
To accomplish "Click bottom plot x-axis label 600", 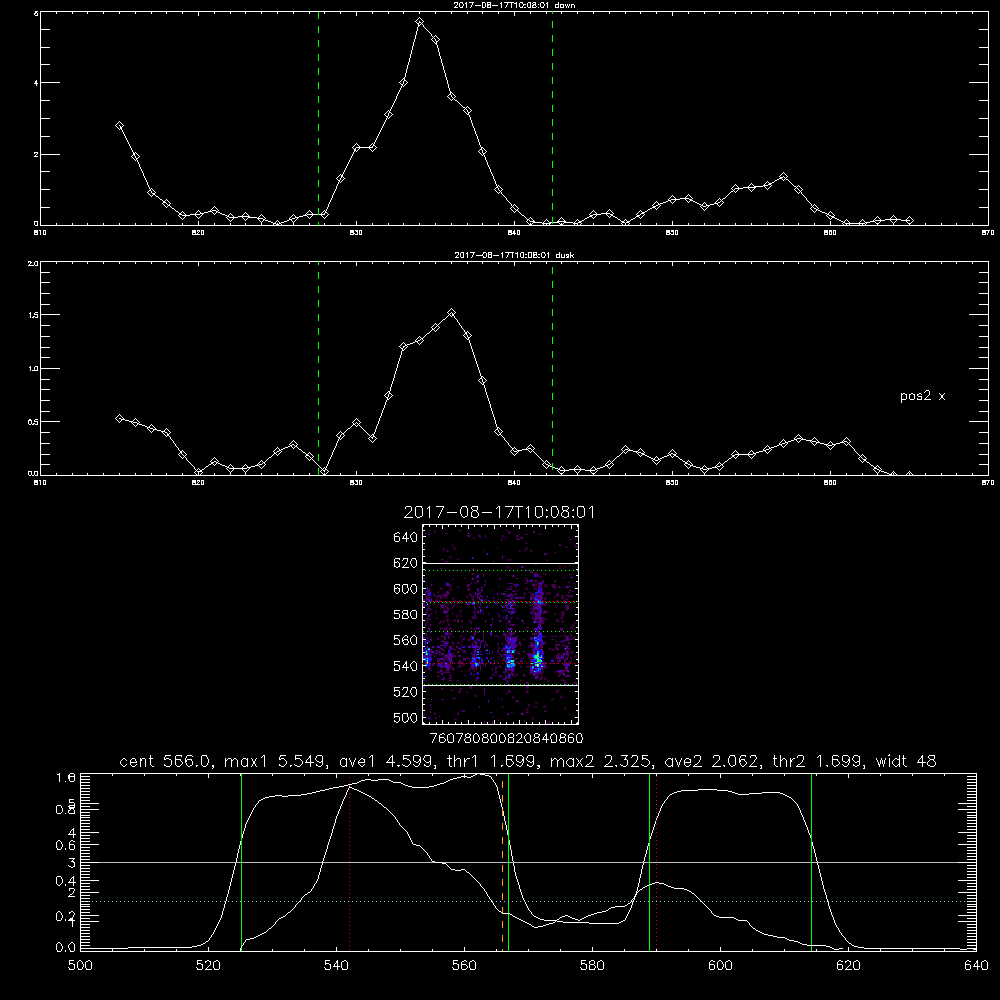I will tap(720, 966).
